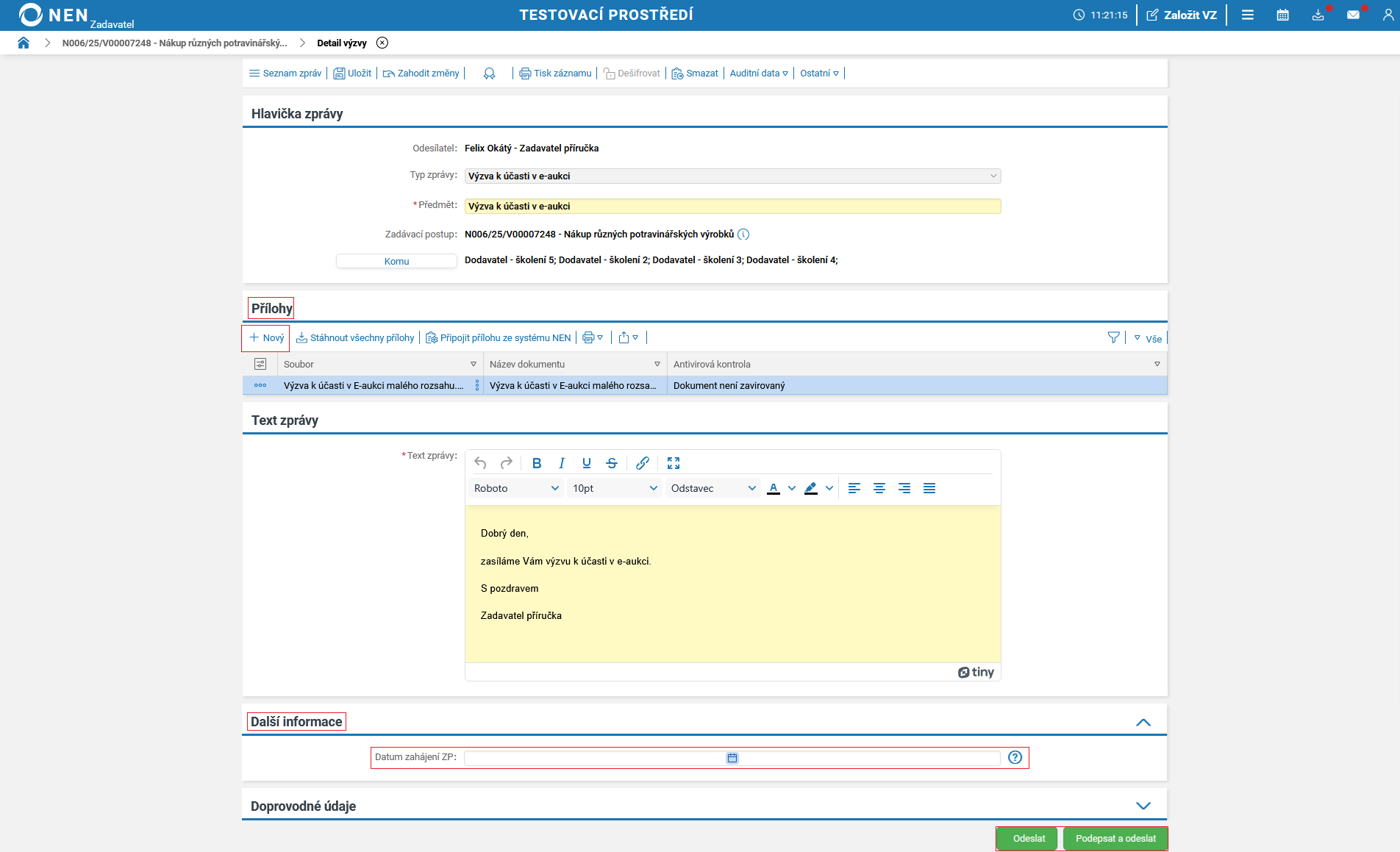Click the green Odeslat button
The image size is (1400, 852).
[x=1029, y=839]
